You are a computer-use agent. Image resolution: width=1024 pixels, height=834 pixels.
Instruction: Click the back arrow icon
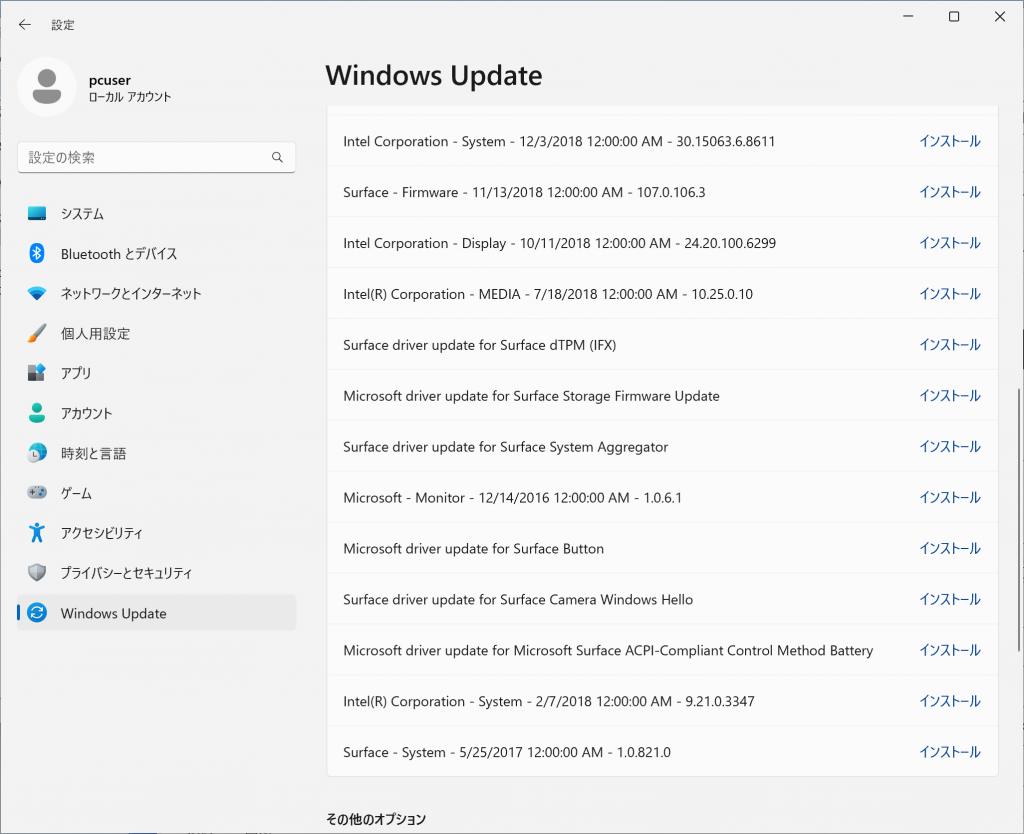25,25
